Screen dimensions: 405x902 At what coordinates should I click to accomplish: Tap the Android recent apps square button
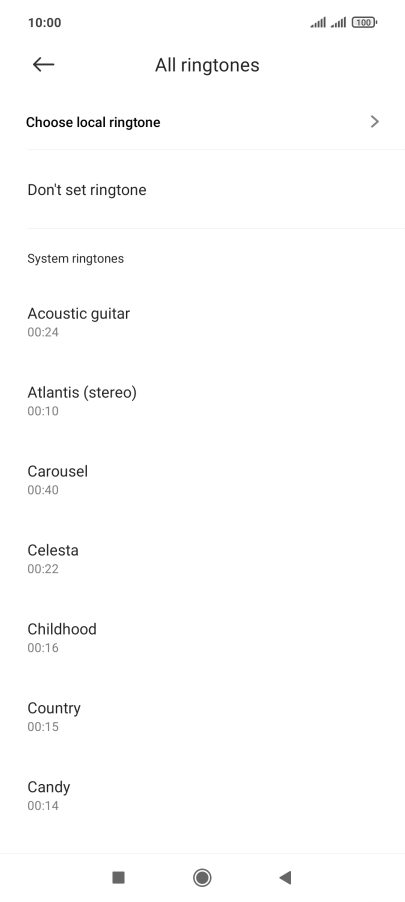tap(118, 877)
